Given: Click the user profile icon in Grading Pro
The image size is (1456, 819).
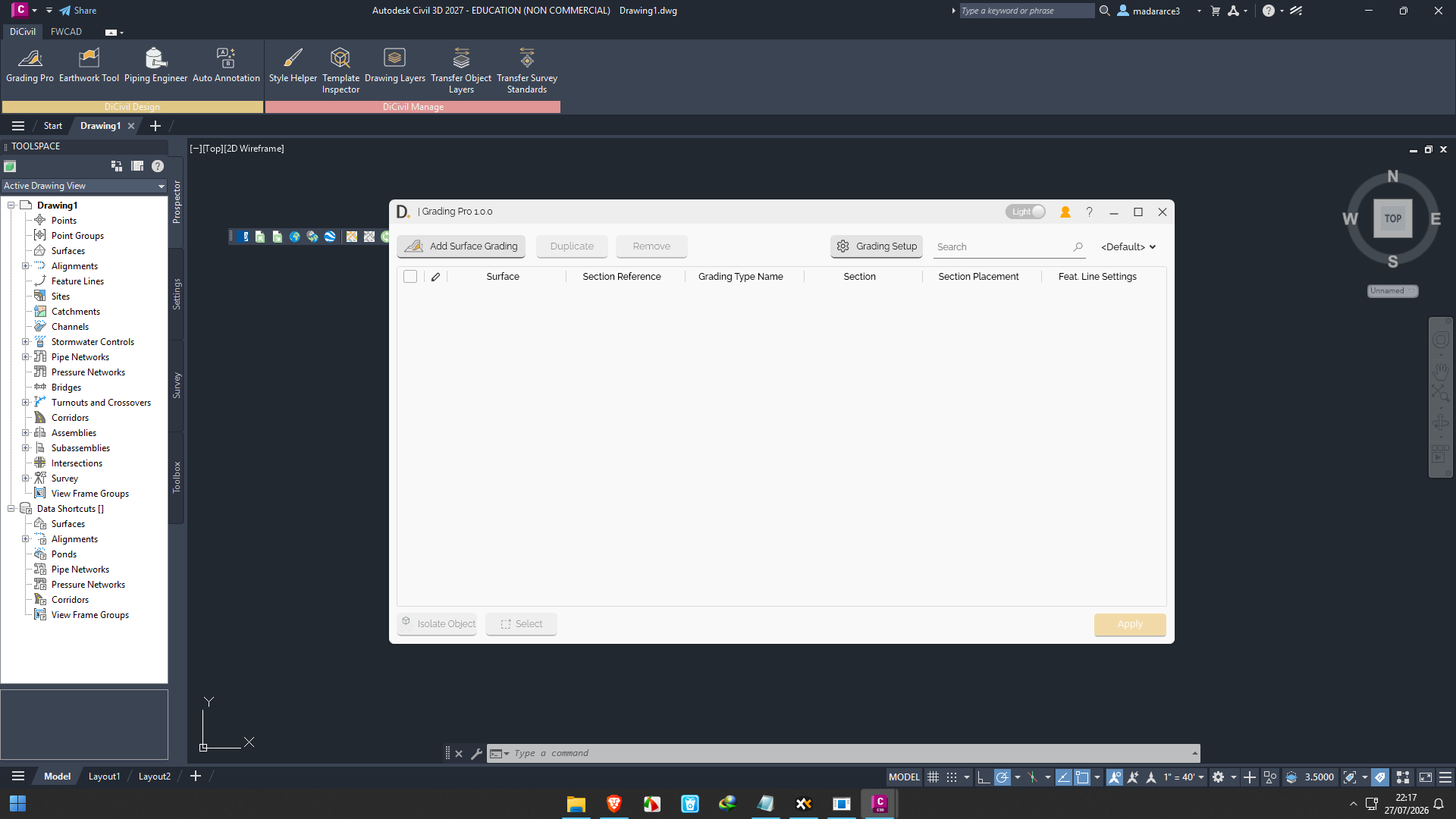Looking at the screenshot, I should point(1065,212).
